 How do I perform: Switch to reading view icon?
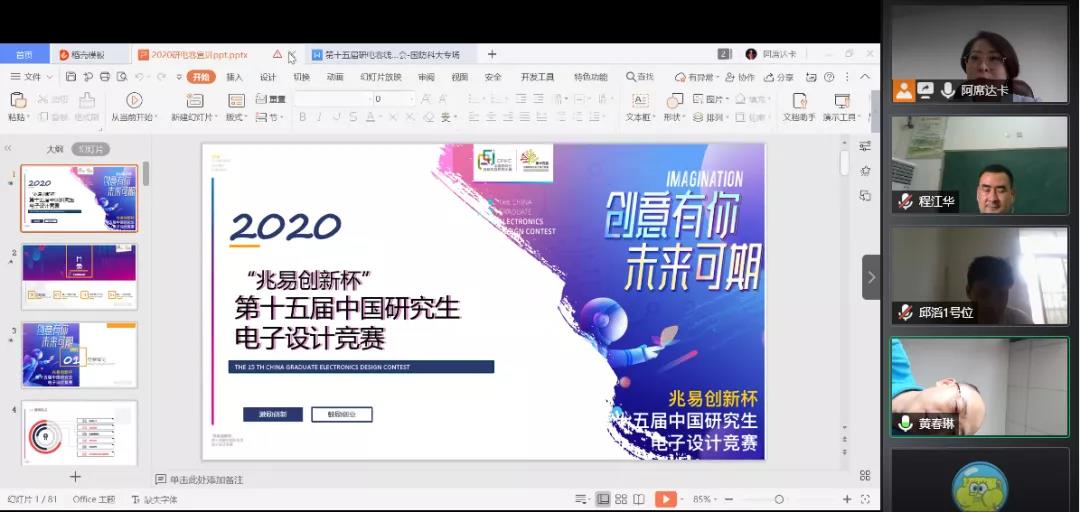coord(639,500)
